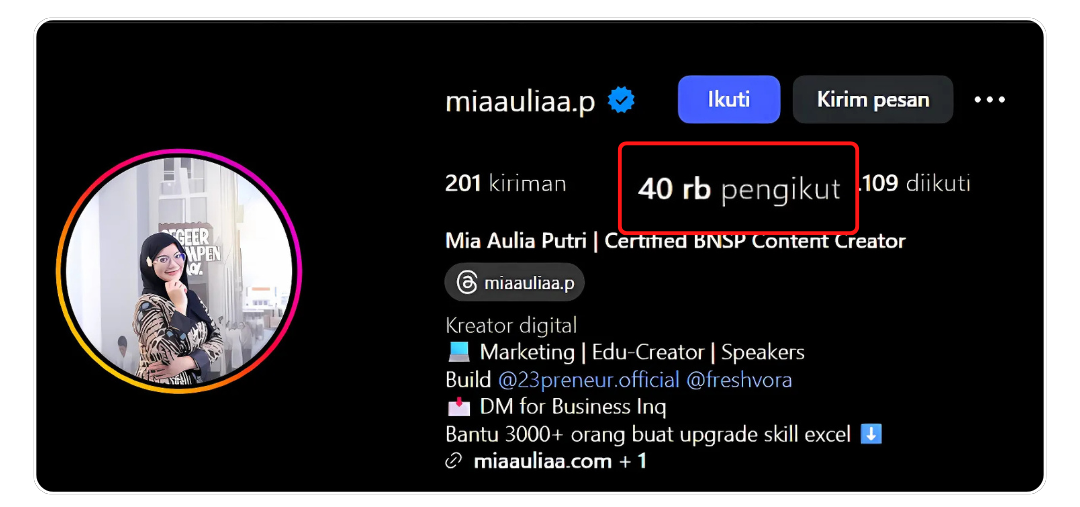The height and width of the screenshot is (507, 1080).
Task: Open the miaauliaa.com website link
Action: click(543, 462)
